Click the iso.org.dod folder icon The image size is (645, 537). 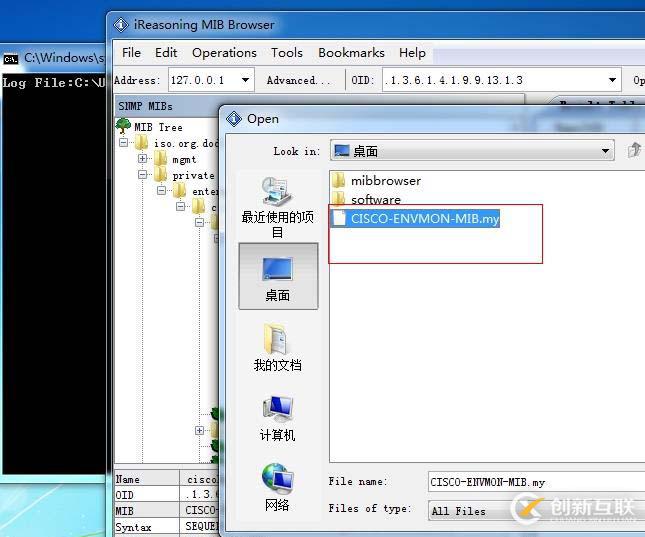point(141,143)
